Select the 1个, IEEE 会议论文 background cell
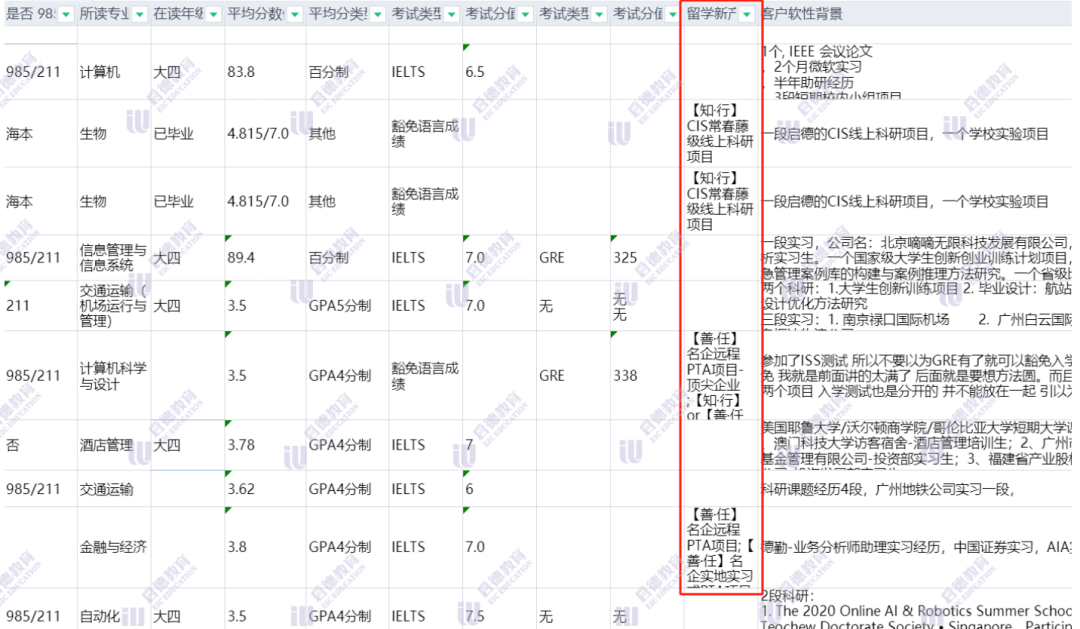This screenshot has height=629, width=1080. pos(916,72)
